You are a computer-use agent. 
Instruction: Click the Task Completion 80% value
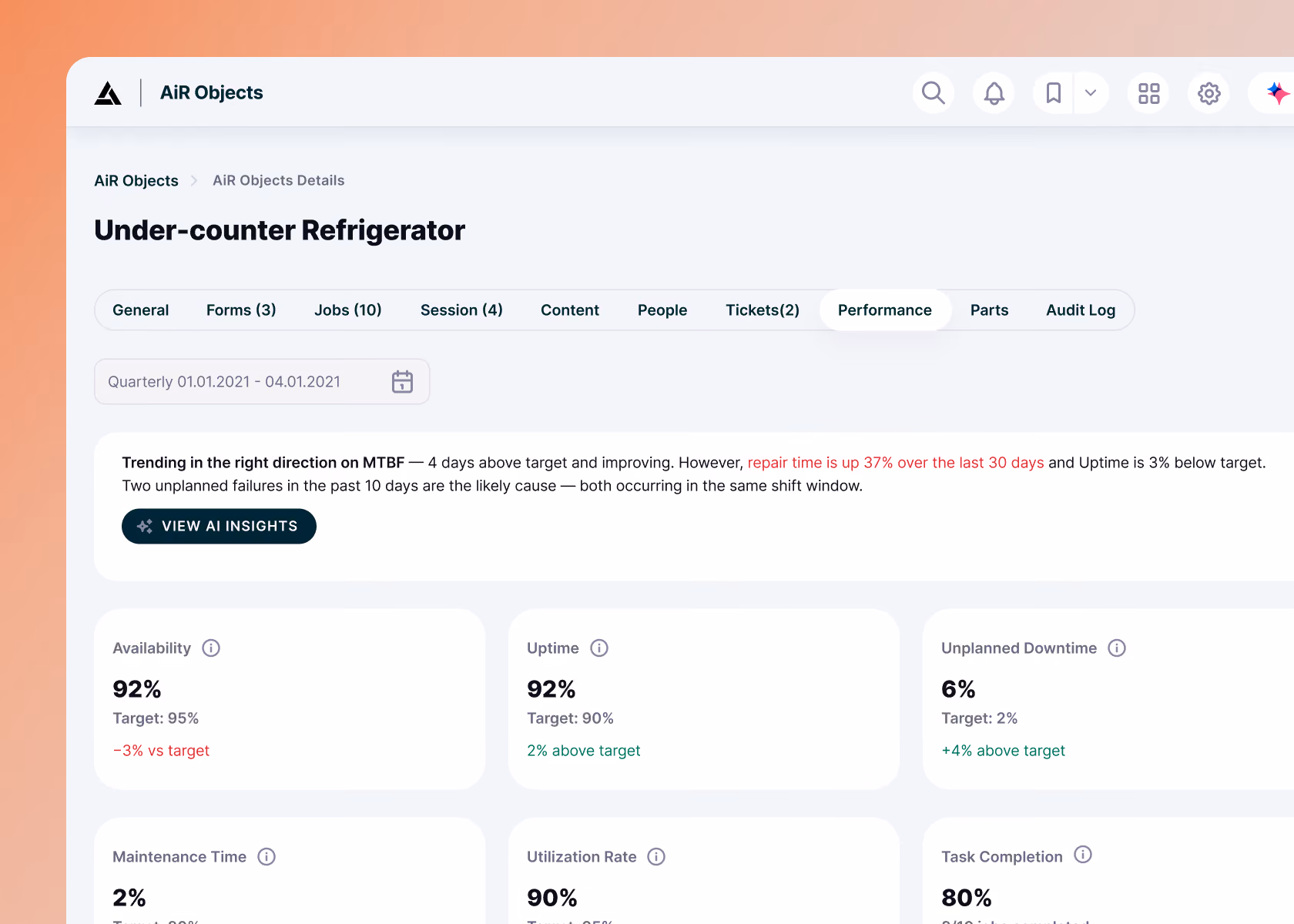967,897
